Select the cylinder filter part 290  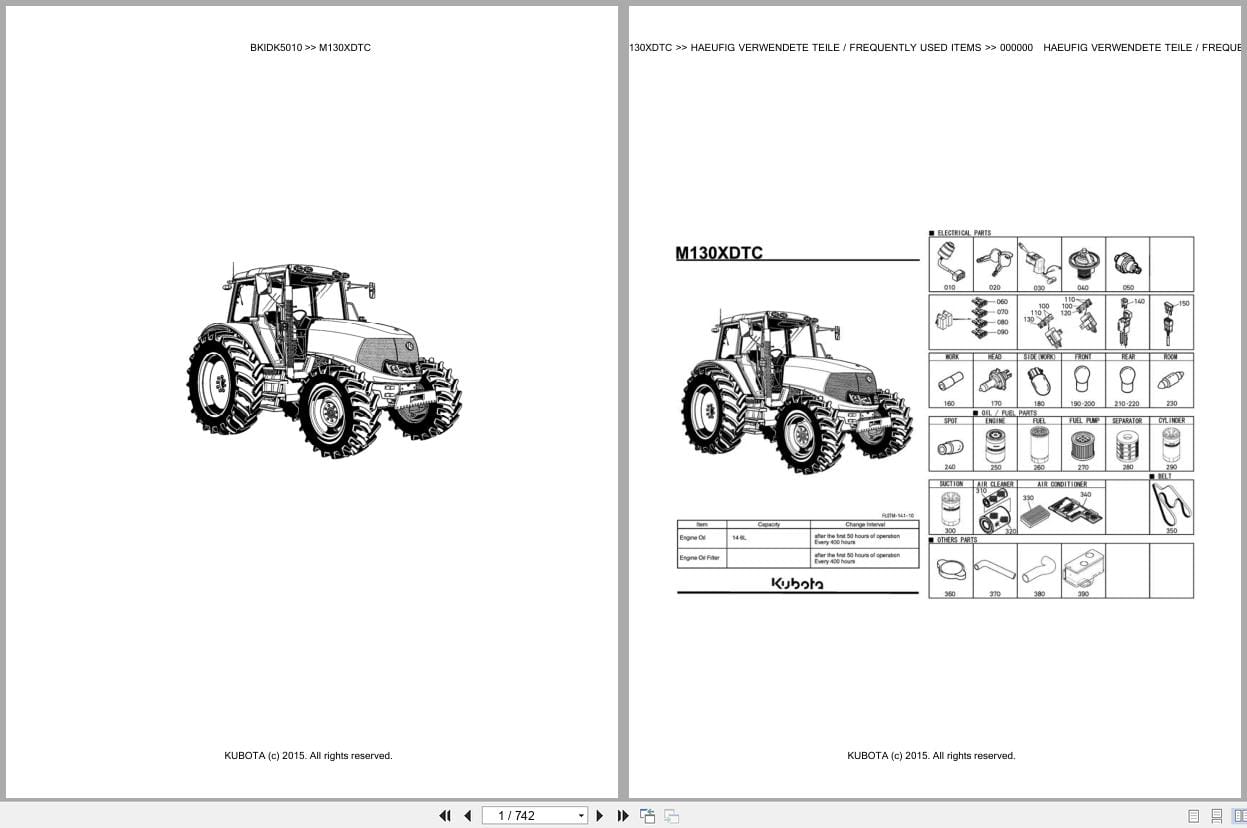(1171, 446)
